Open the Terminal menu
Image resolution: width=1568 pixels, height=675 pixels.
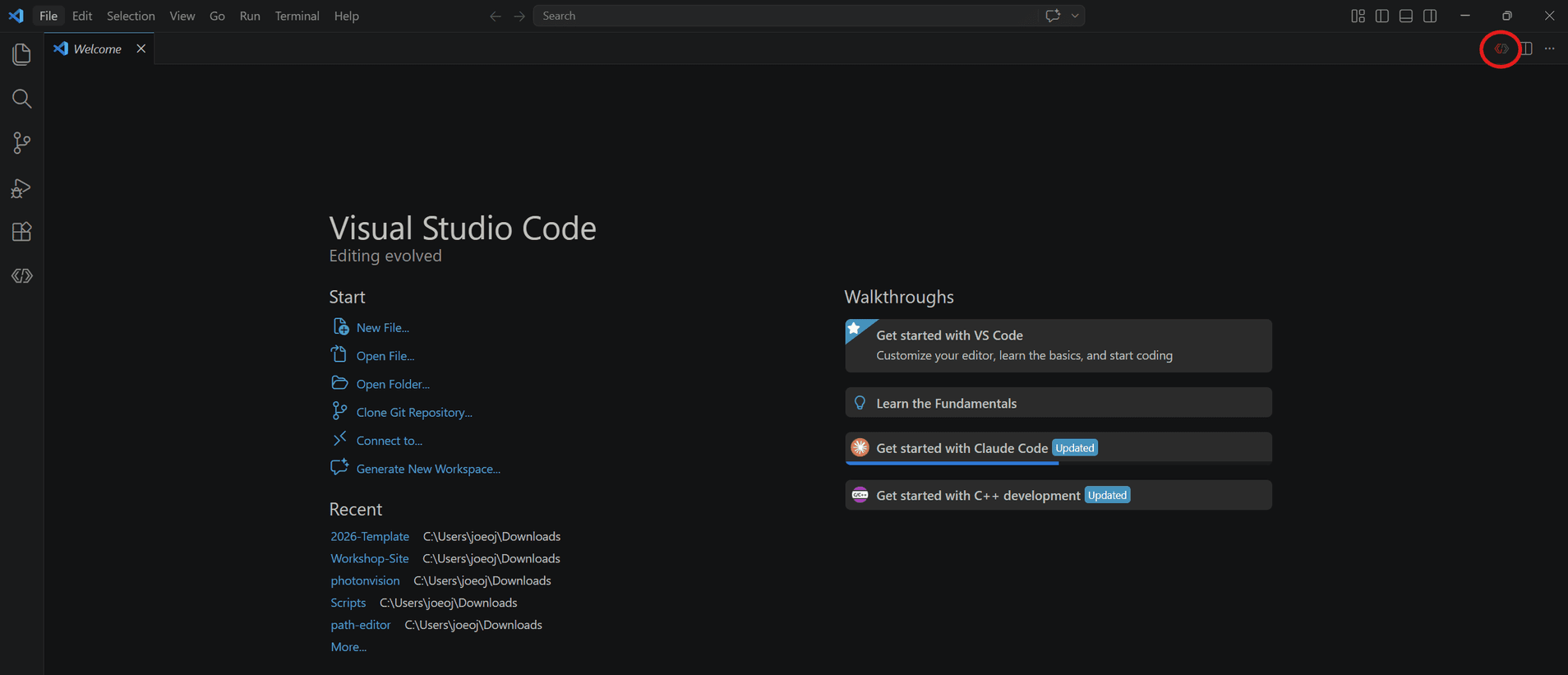click(x=297, y=16)
